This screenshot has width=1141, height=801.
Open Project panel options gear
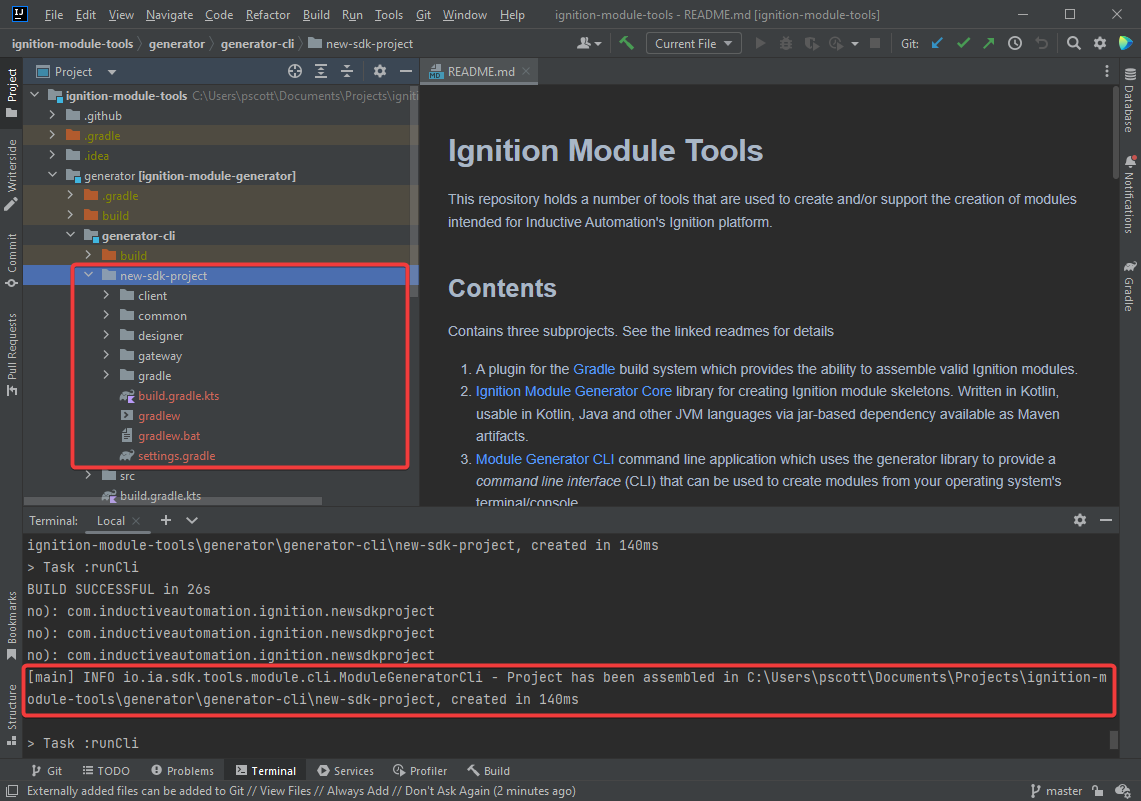pyautogui.click(x=380, y=71)
